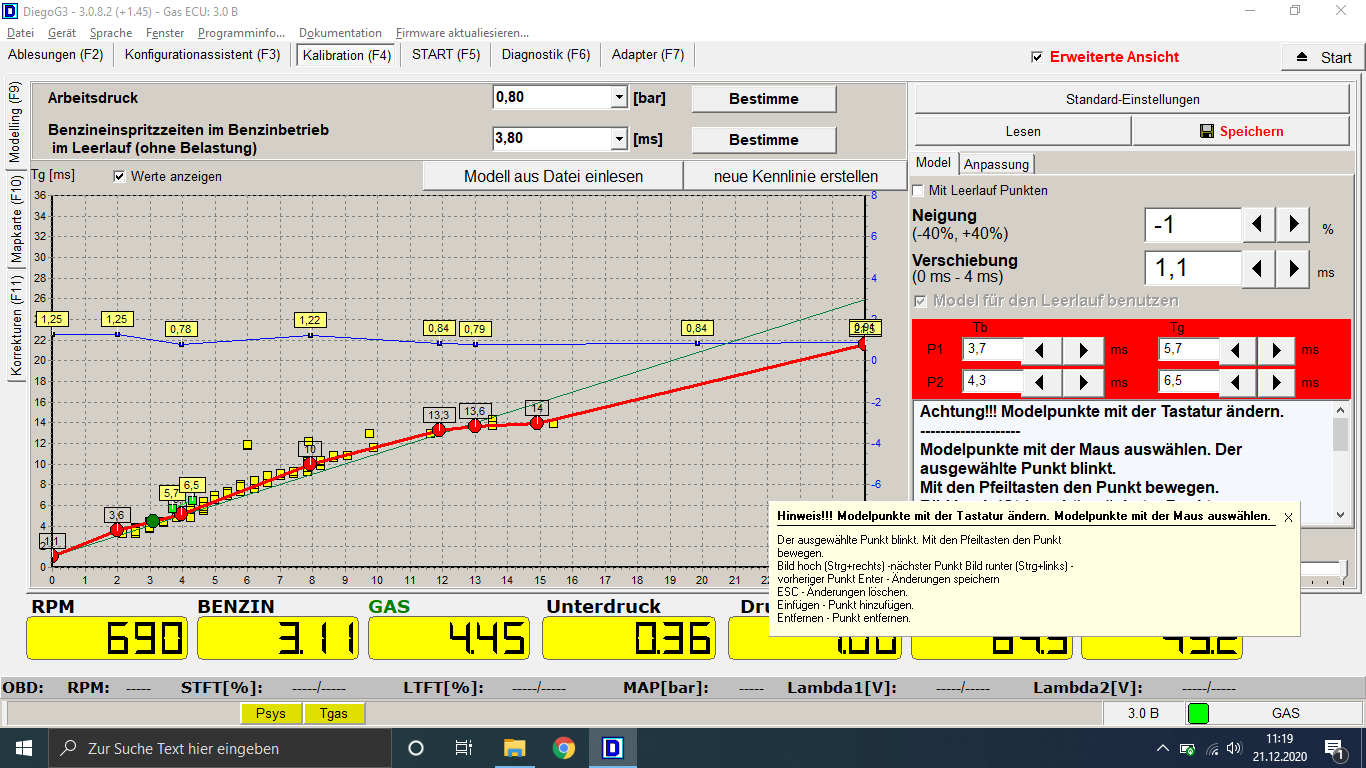
Task: Toggle Werte anzeigen checkbox
Action: (120, 176)
